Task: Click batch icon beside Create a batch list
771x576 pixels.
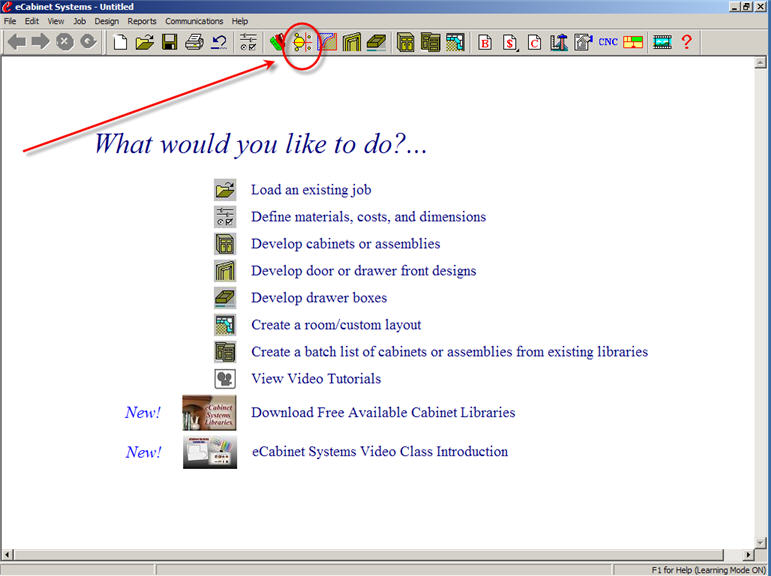Action: pos(225,352)
